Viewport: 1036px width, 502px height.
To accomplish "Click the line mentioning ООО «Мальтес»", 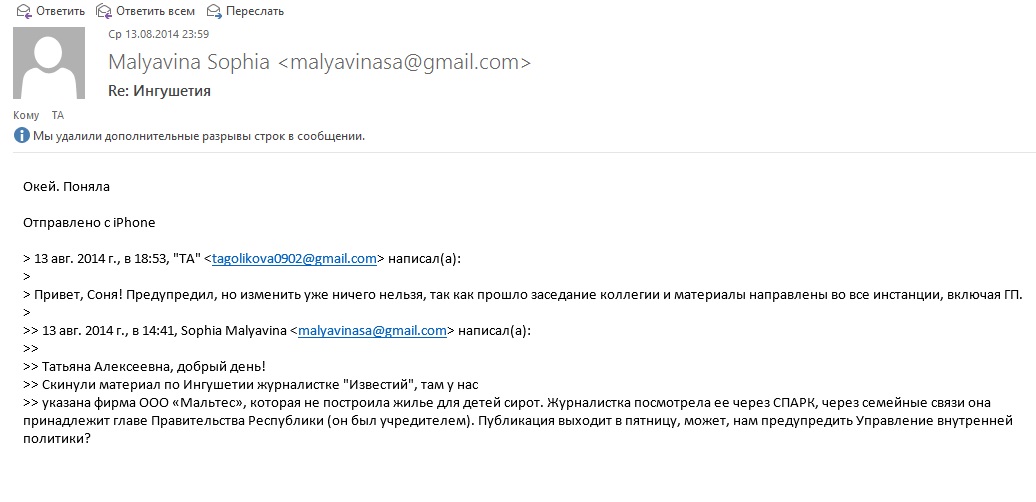I will (520, 402).
